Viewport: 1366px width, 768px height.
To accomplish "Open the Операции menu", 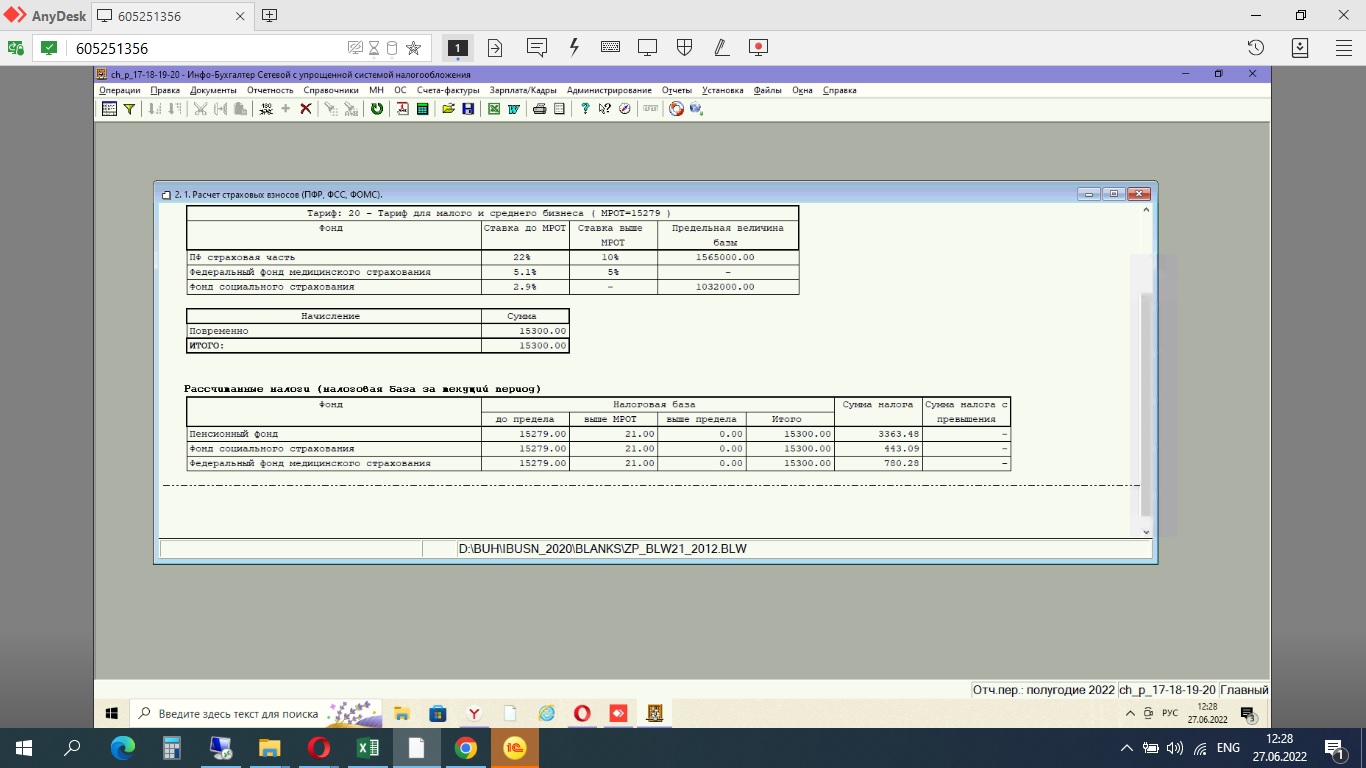I will tap(120, 90).
